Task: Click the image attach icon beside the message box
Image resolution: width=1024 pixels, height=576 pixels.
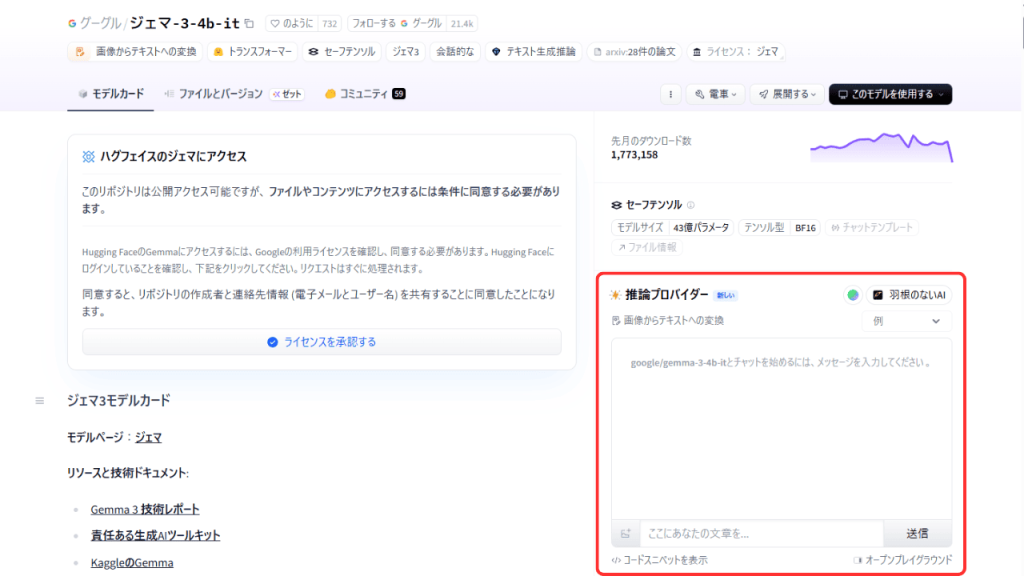Action: click(626, 534)
